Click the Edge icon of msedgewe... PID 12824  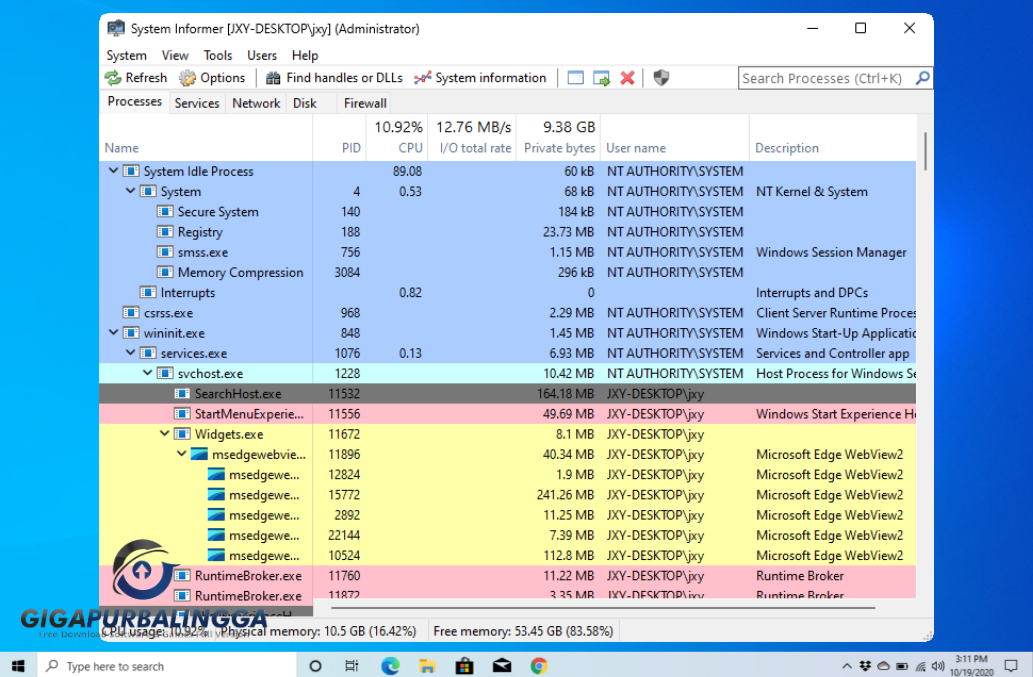[216, 474]
